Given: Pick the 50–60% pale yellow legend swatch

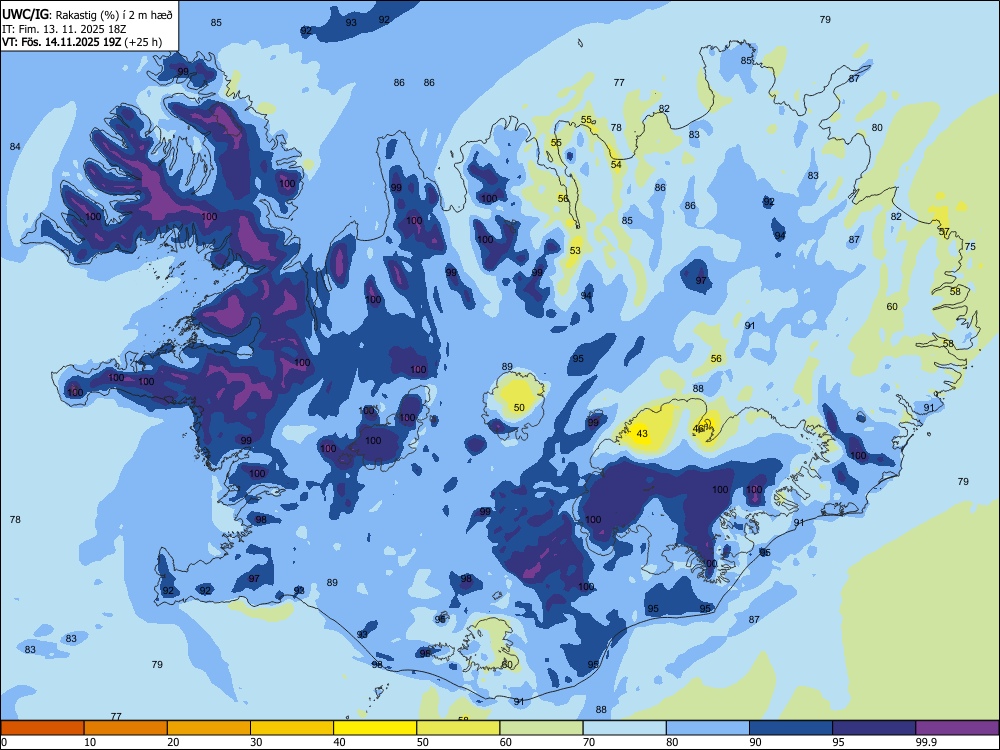Looking at the screenshot, I should pyautogui.click(x=458, y=728).
